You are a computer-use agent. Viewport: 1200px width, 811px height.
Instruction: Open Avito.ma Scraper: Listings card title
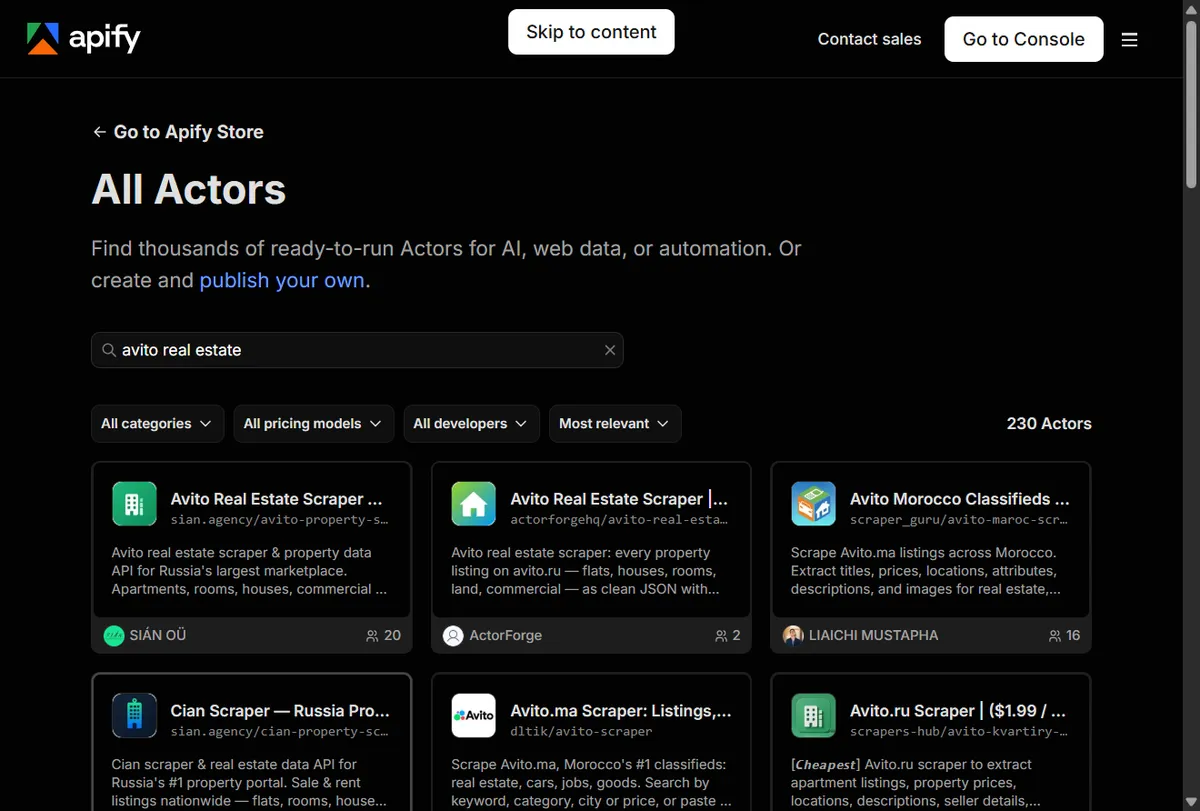click(621, 711)
